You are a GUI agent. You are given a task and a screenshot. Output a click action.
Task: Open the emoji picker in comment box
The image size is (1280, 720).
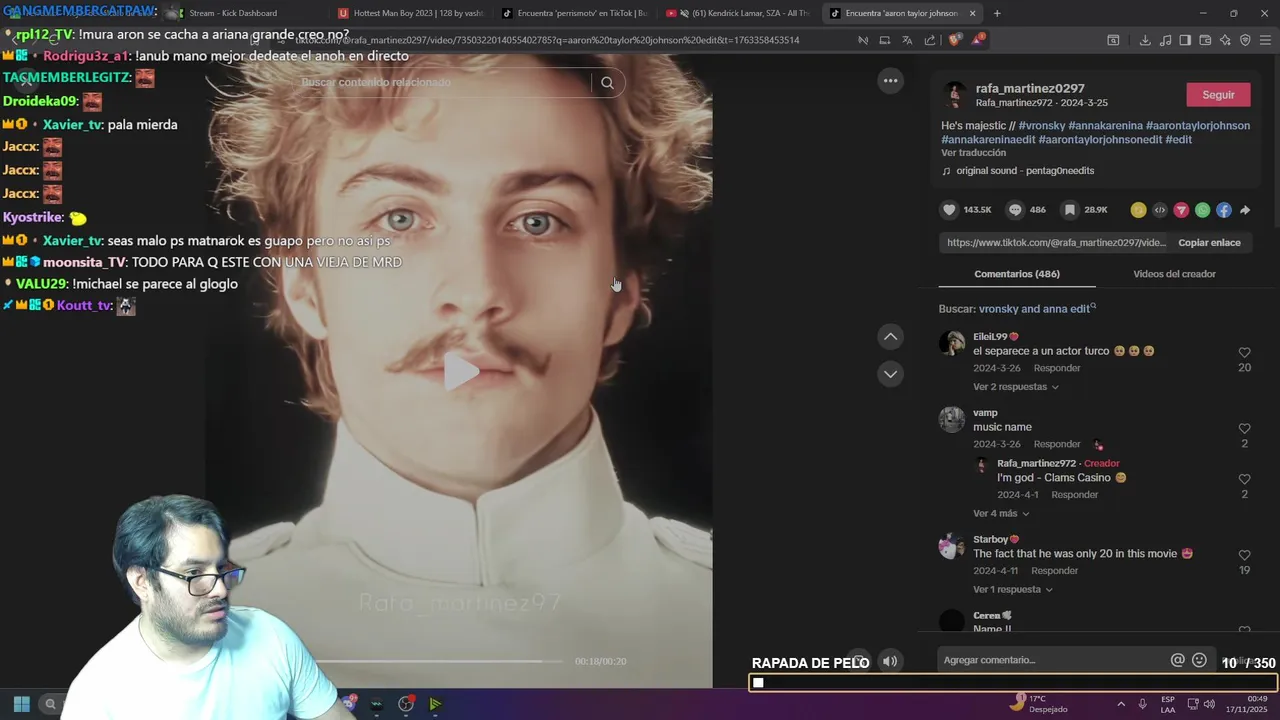tap(1199, 660)
